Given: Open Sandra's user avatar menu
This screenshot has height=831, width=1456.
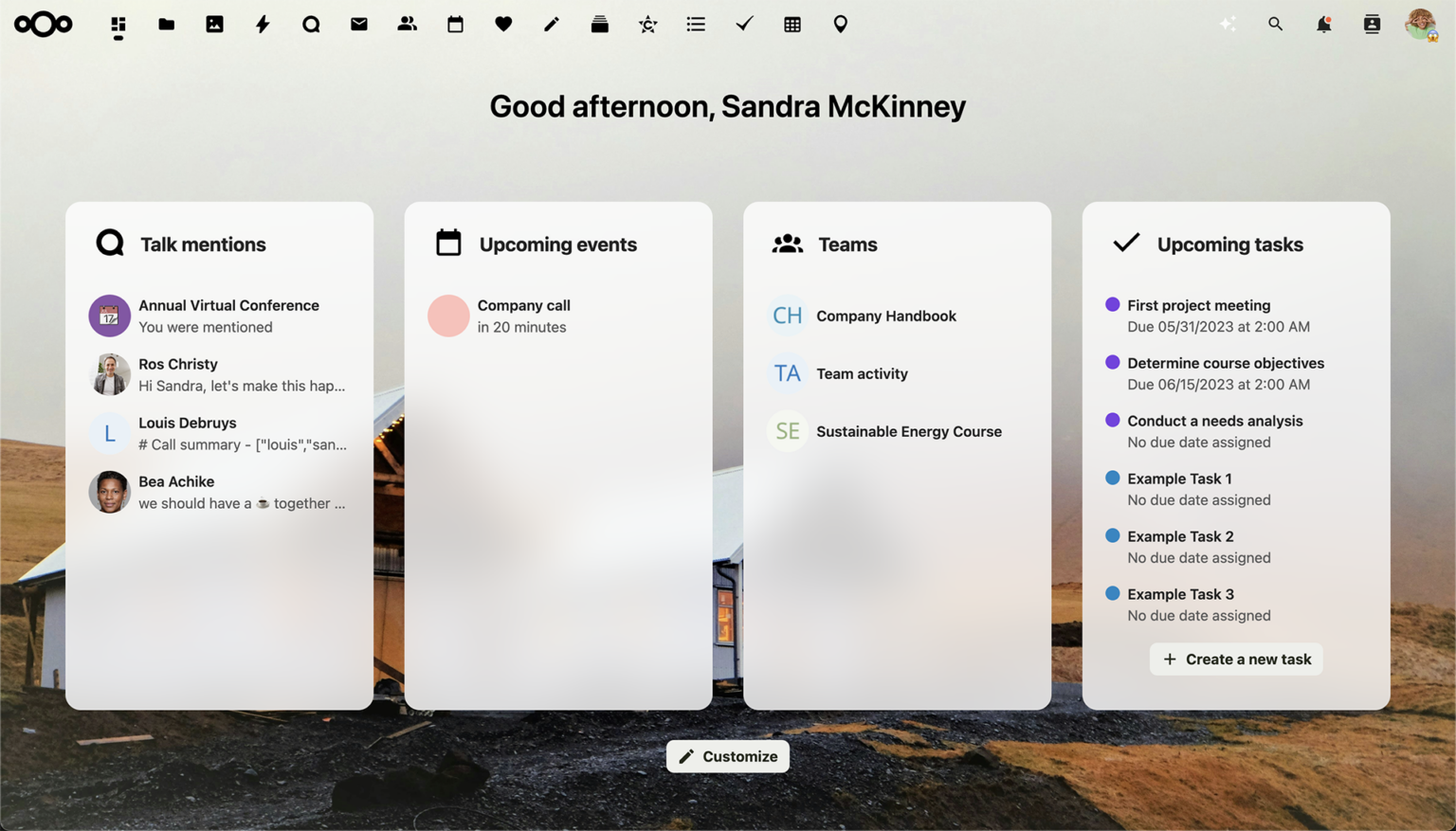Looking at the screenshot, I should (x=1420, y=25).
